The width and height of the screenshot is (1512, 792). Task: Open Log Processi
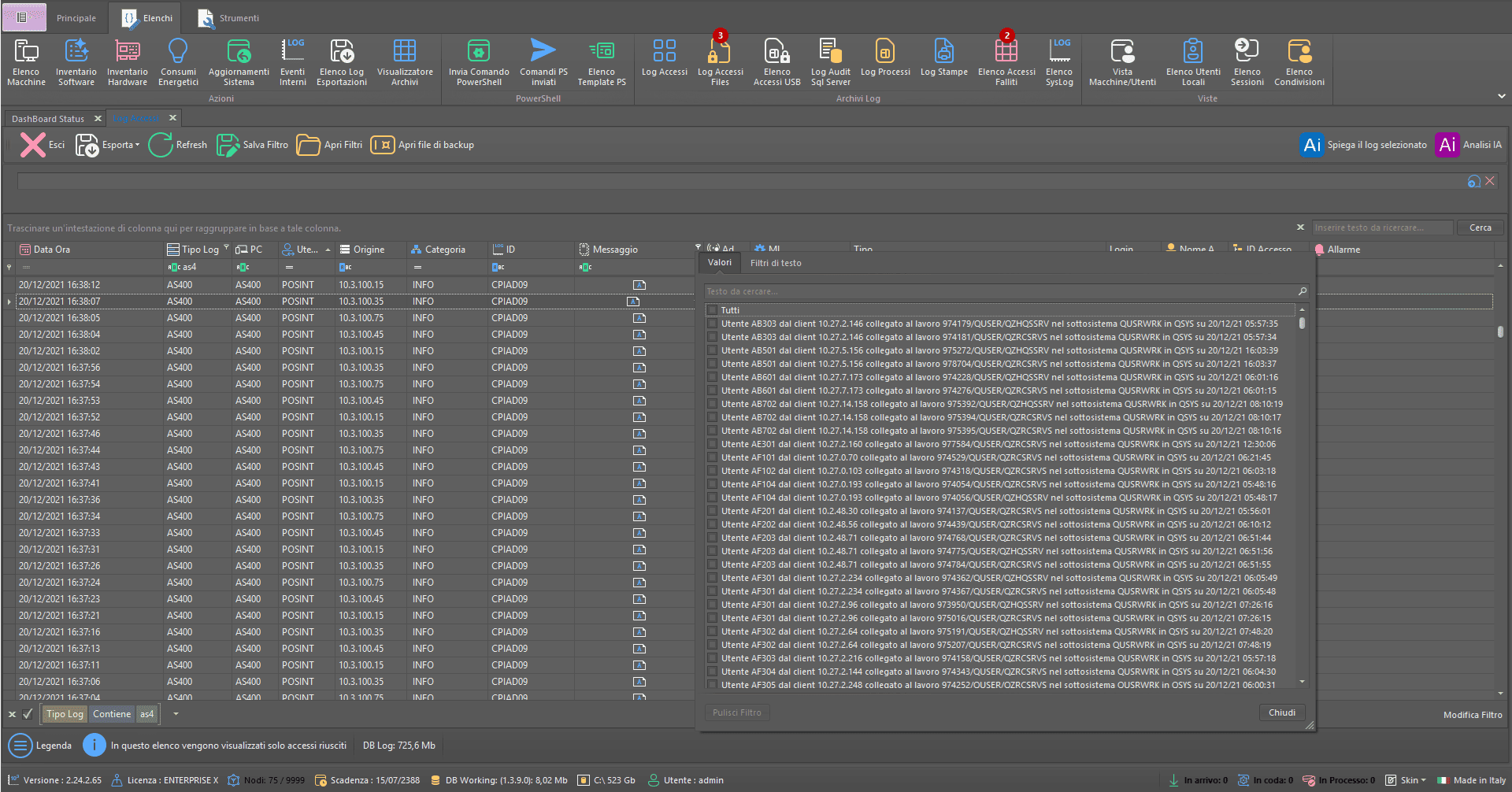[885, 57]
